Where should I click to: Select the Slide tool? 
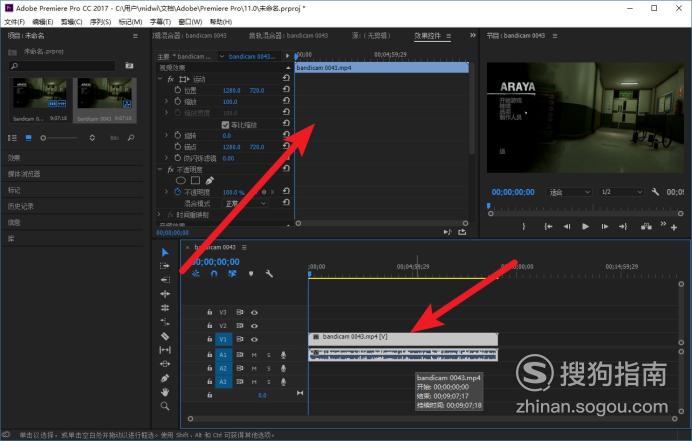(x=165, y=364)
